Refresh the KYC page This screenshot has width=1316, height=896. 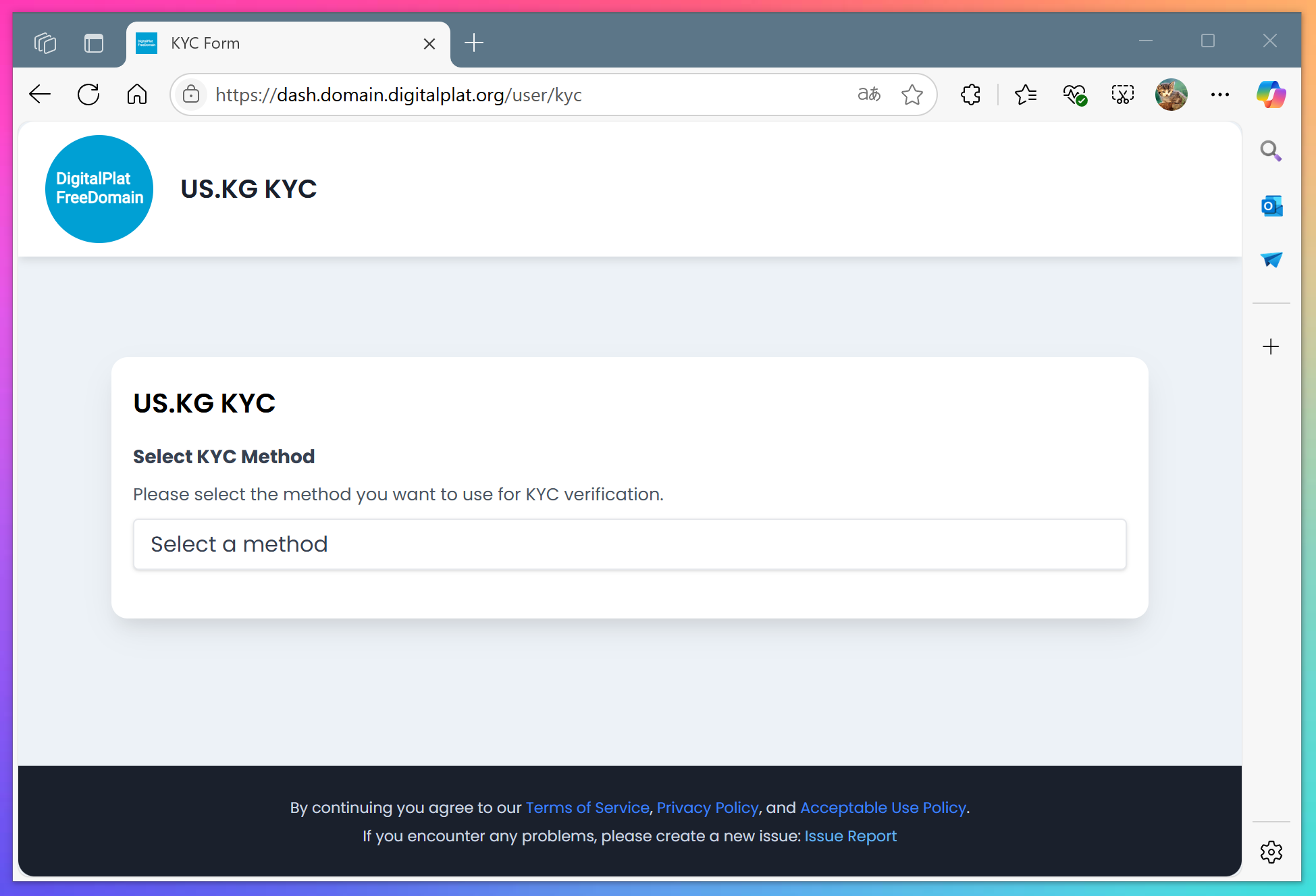tap(88, 95)
